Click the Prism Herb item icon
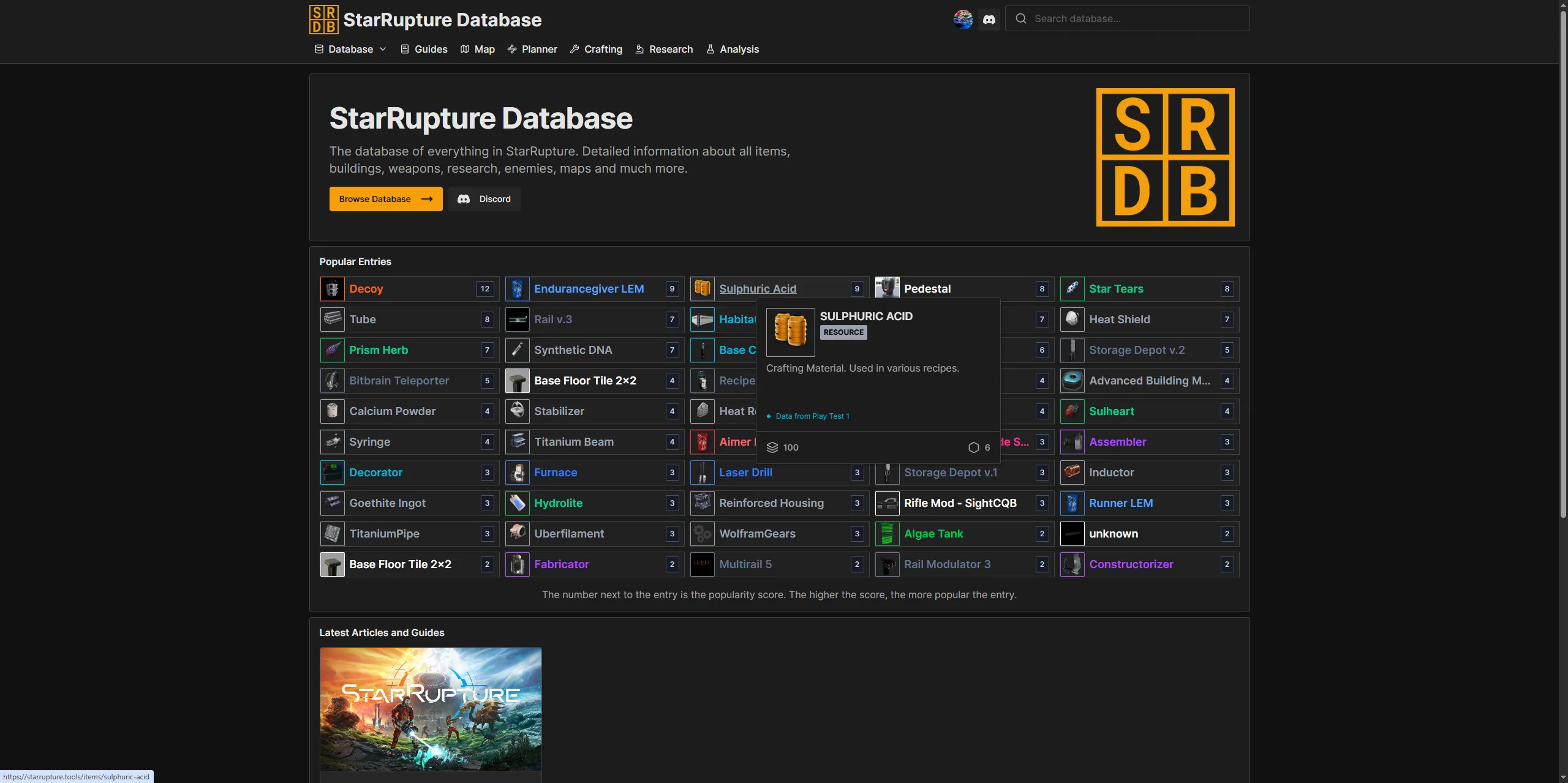The width and height of the screenshot is (1568, 783). [x=333, y=350]
